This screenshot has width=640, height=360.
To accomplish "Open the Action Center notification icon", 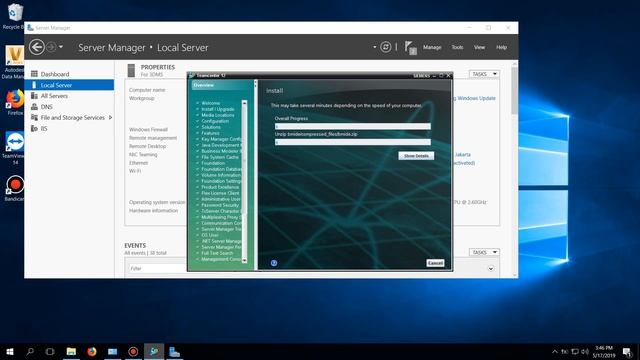I will [x=627, y=351].
